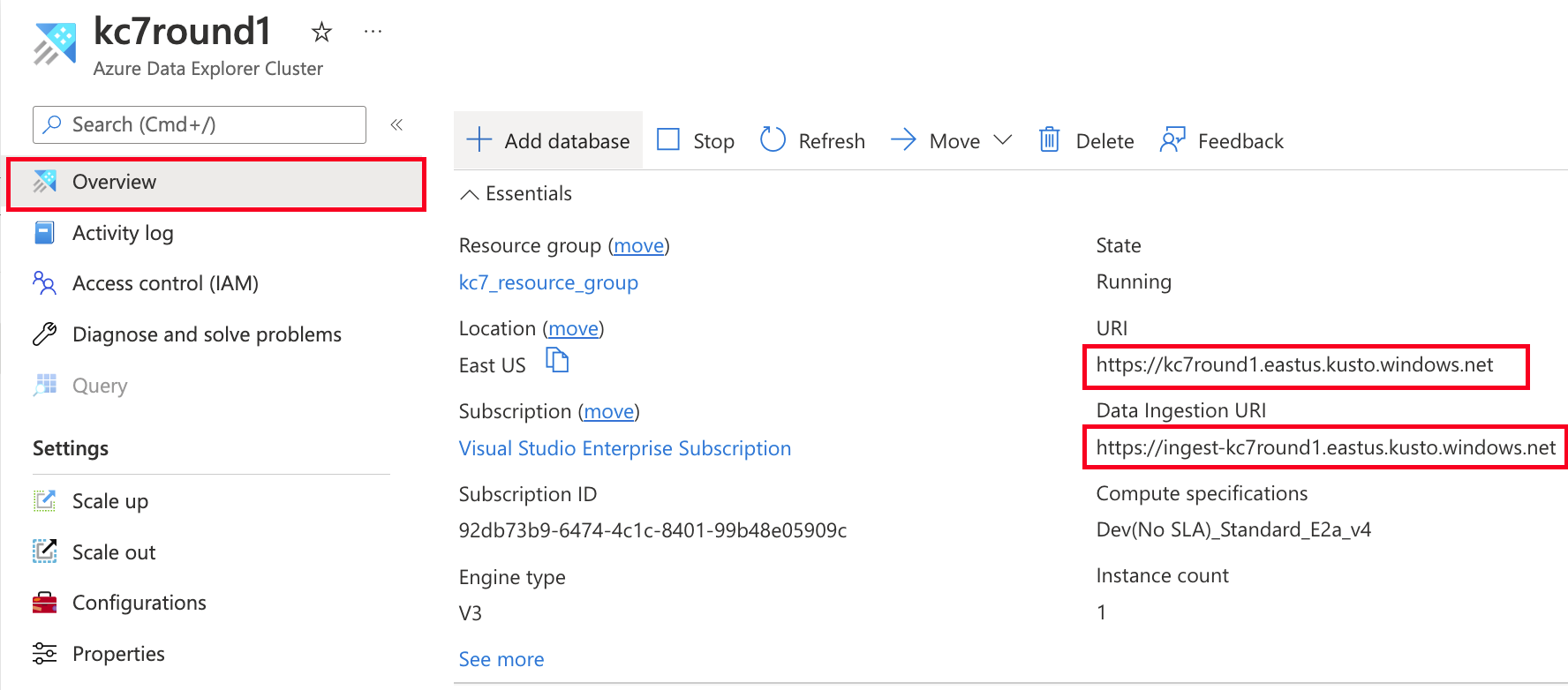Click the Instance count value 1

click(1101, 612)
